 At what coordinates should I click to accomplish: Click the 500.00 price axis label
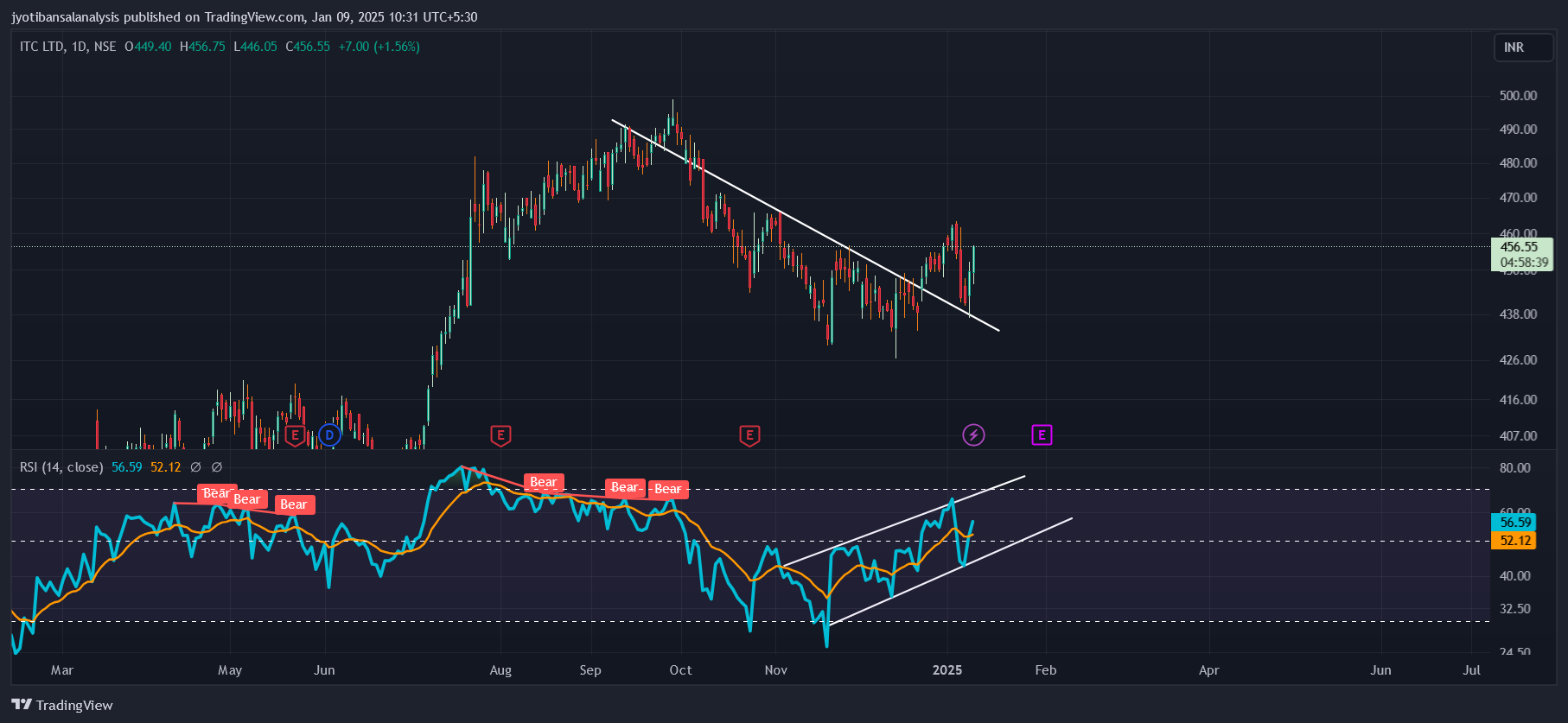tap(1518, 96)
